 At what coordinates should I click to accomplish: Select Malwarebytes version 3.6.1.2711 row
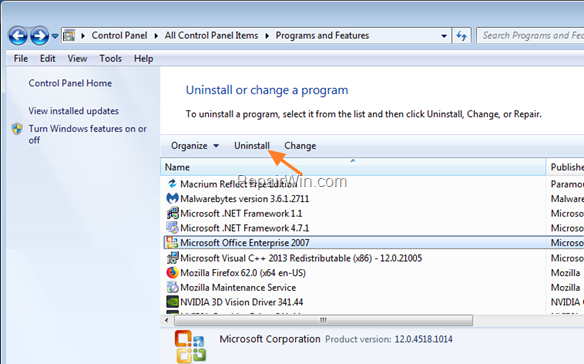tap(374, 199)
